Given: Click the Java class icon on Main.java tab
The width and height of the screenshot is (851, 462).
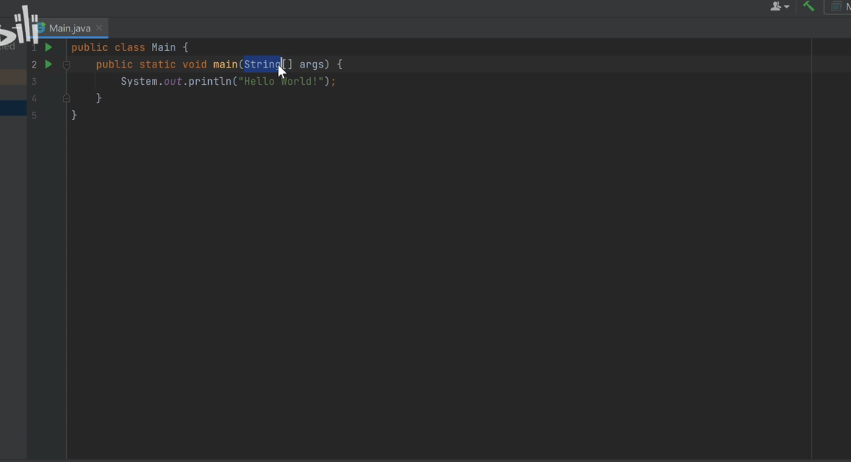Looking at the screenshot, I should (x=41, y=28).
